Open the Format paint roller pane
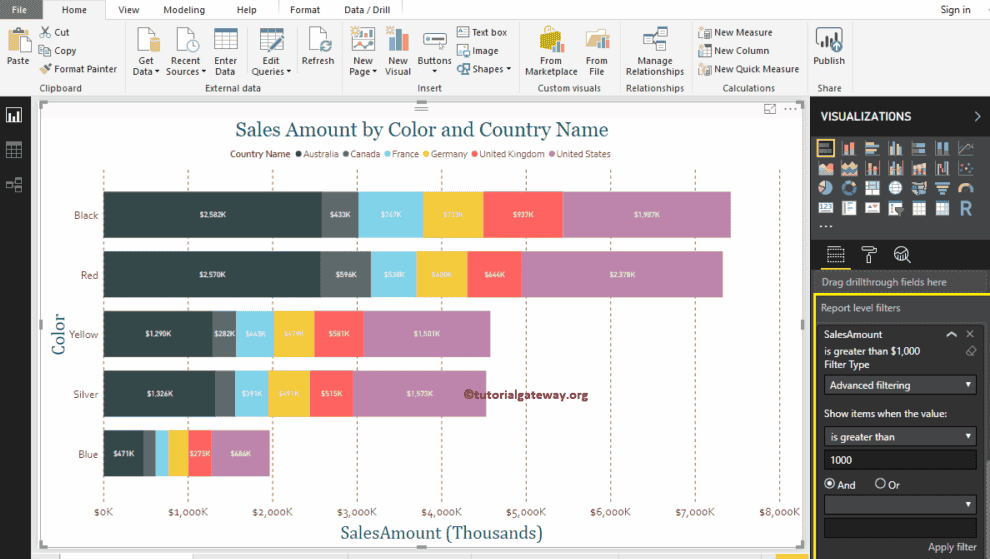990x559 pixels. point(869,255)
